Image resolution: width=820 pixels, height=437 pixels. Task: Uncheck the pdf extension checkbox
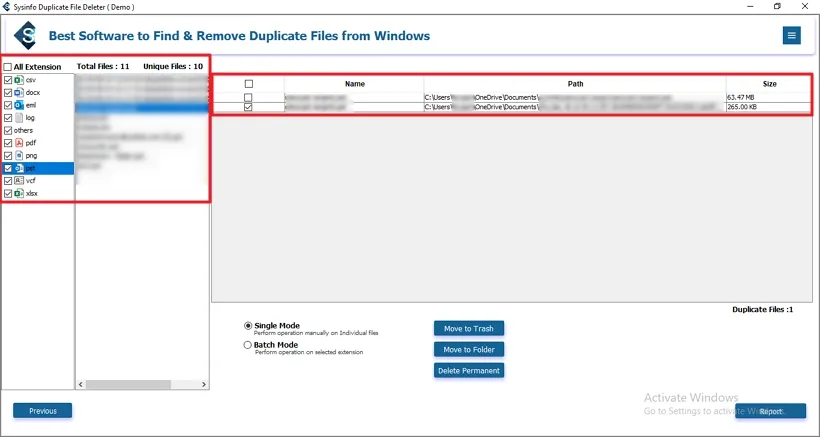(x=8, y=143)
